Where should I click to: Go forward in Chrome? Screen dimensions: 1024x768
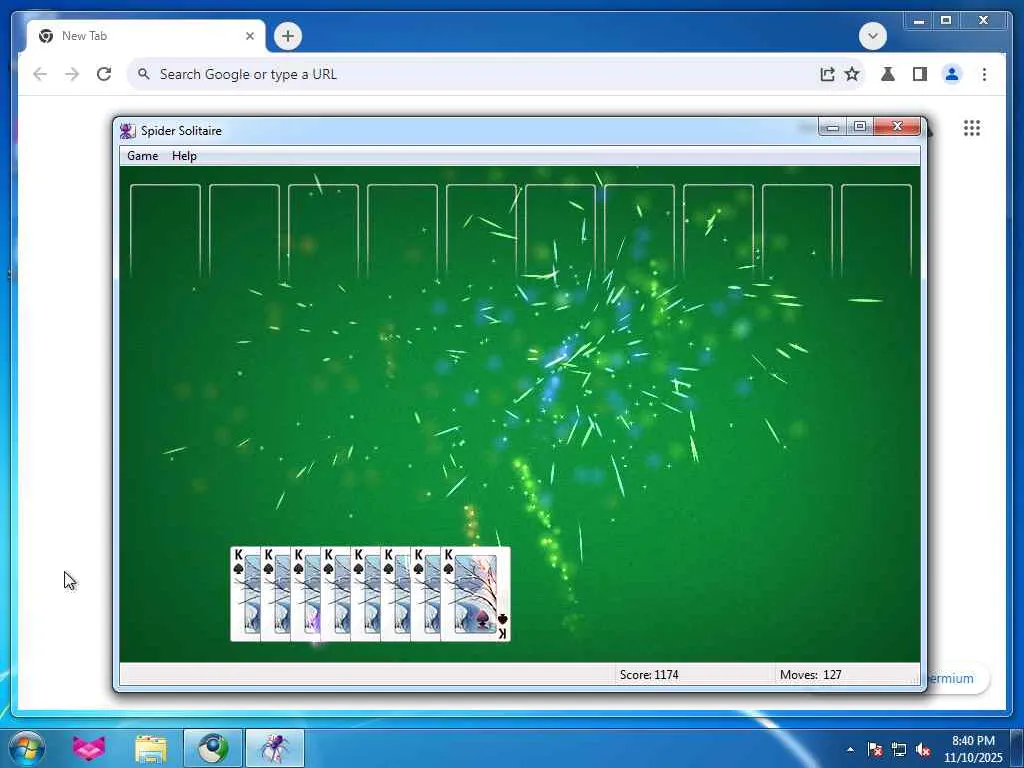(72, 74)
